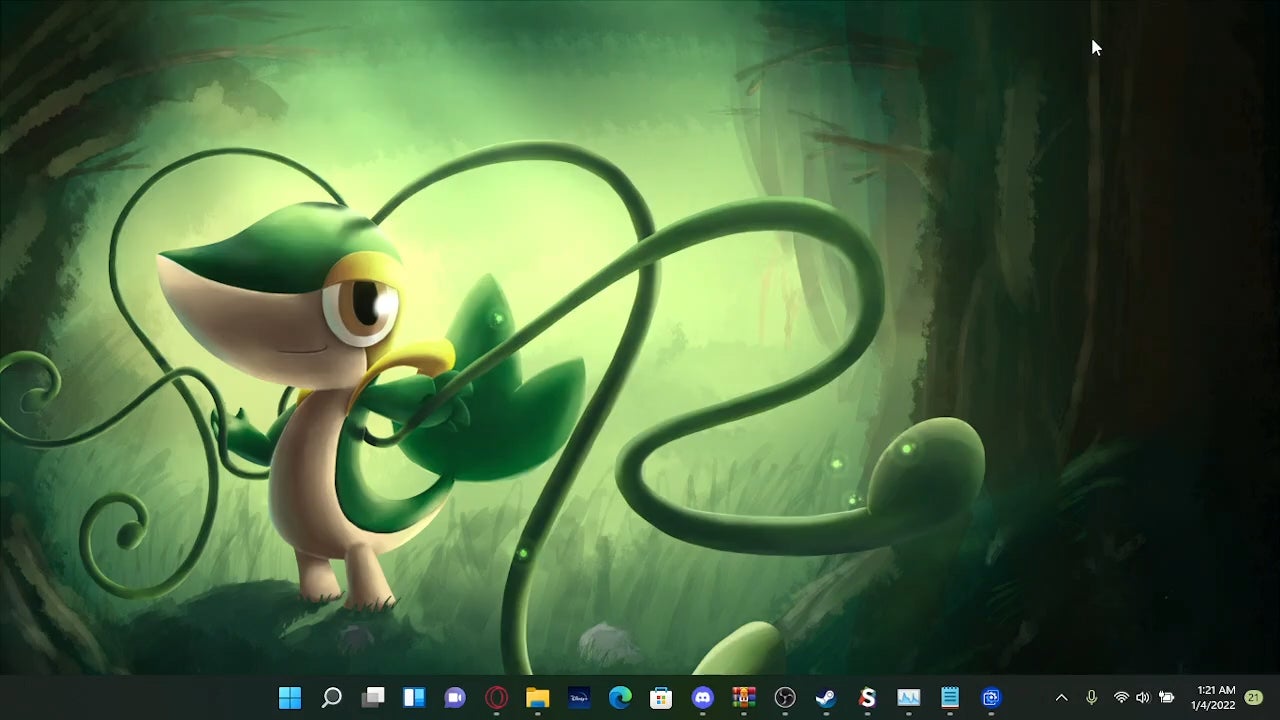Open the graph monitor app icon
Screen dimensions: 1280x720
click(x=908, y=698)
